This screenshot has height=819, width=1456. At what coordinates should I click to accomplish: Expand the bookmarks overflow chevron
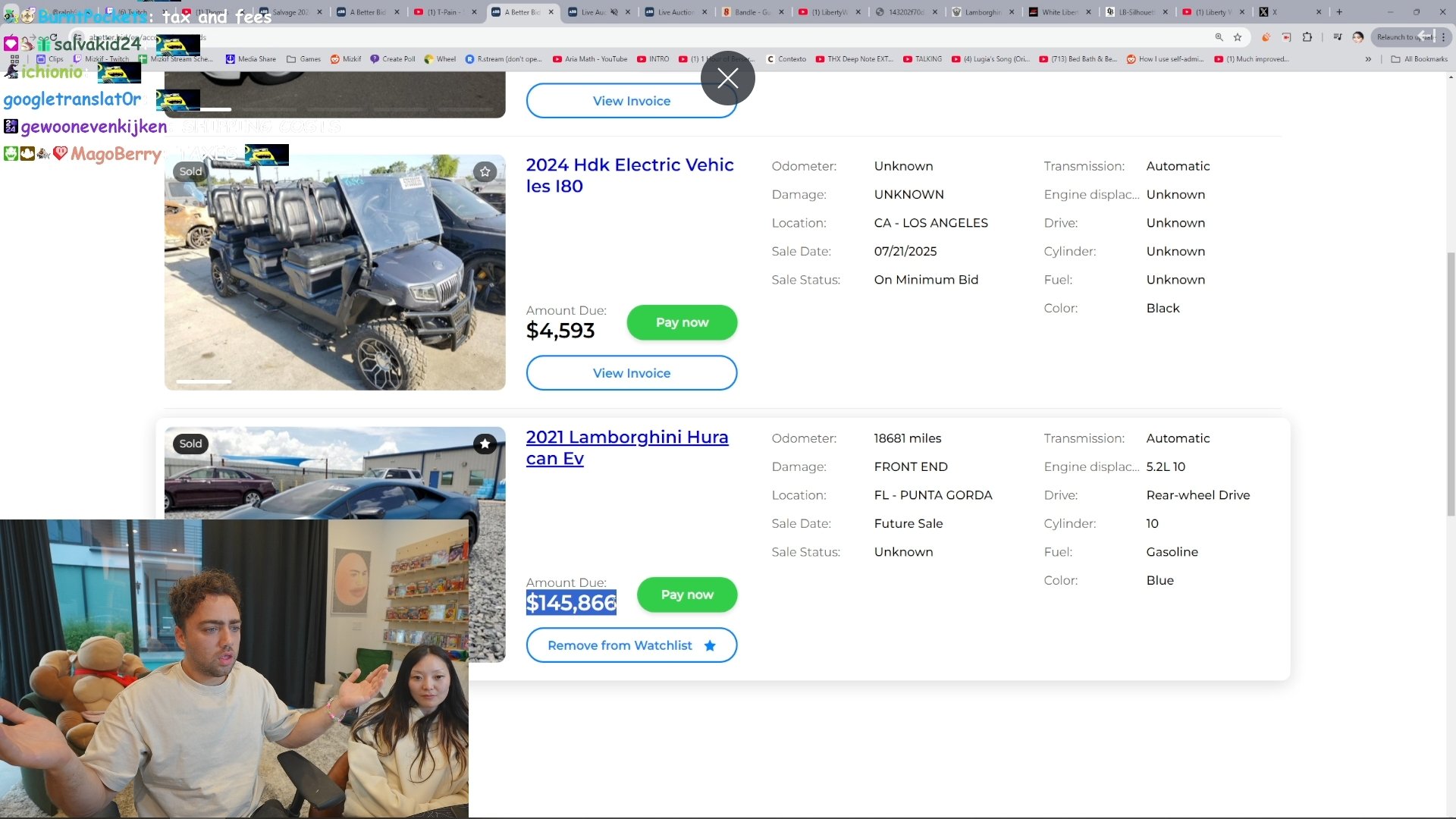pos(1368,59)
